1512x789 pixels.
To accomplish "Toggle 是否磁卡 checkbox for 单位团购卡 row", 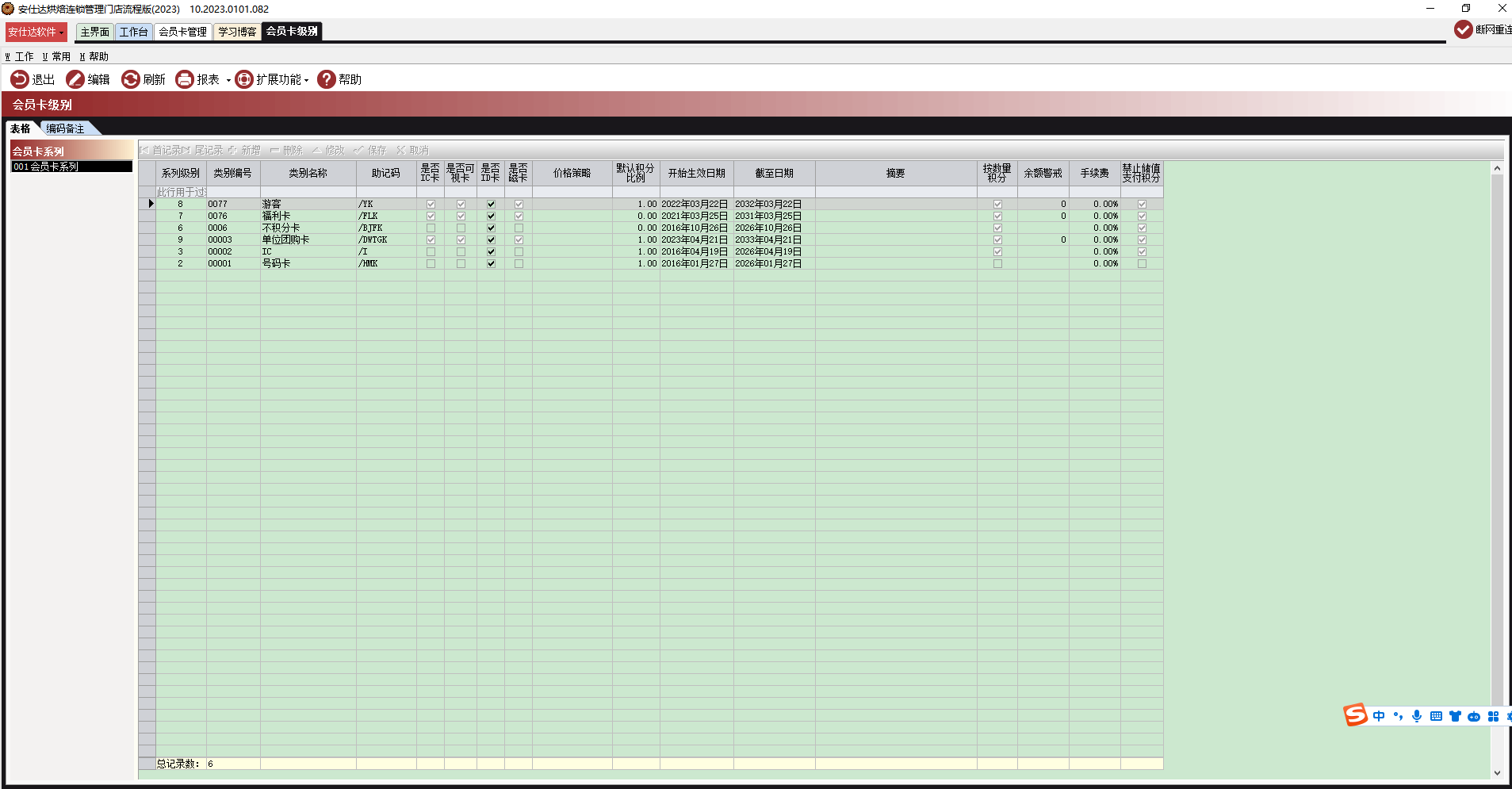I will pos(519,240).
